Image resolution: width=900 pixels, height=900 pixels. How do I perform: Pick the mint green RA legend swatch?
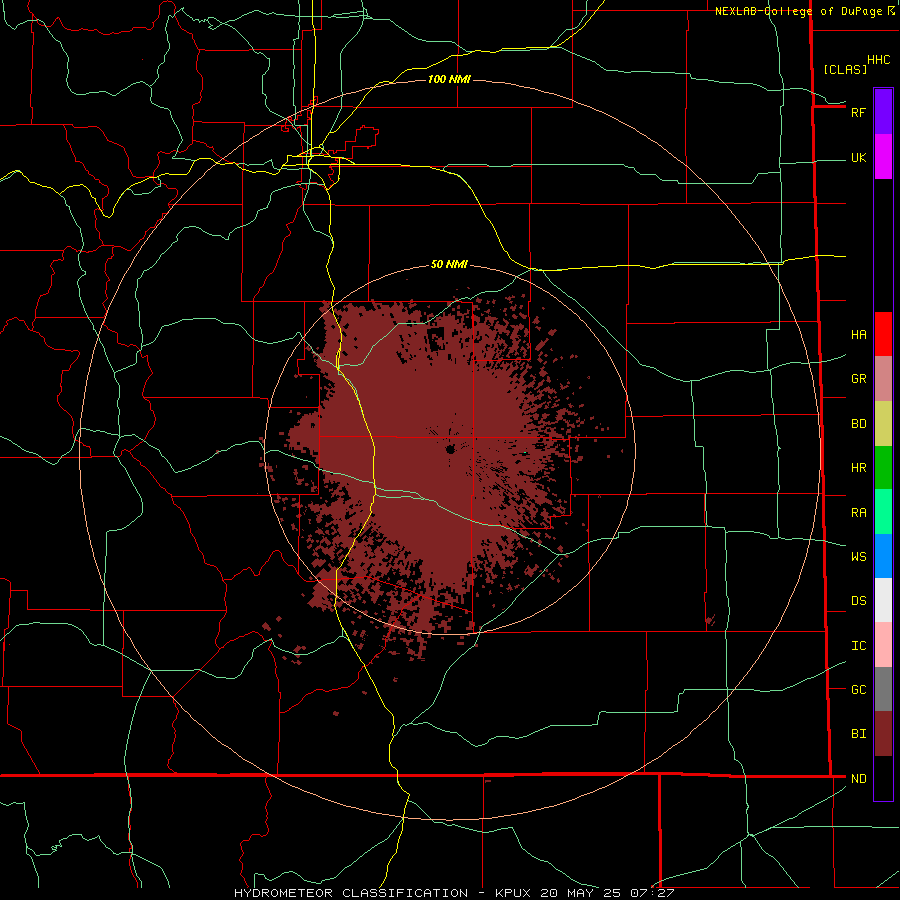click(883, 512)
